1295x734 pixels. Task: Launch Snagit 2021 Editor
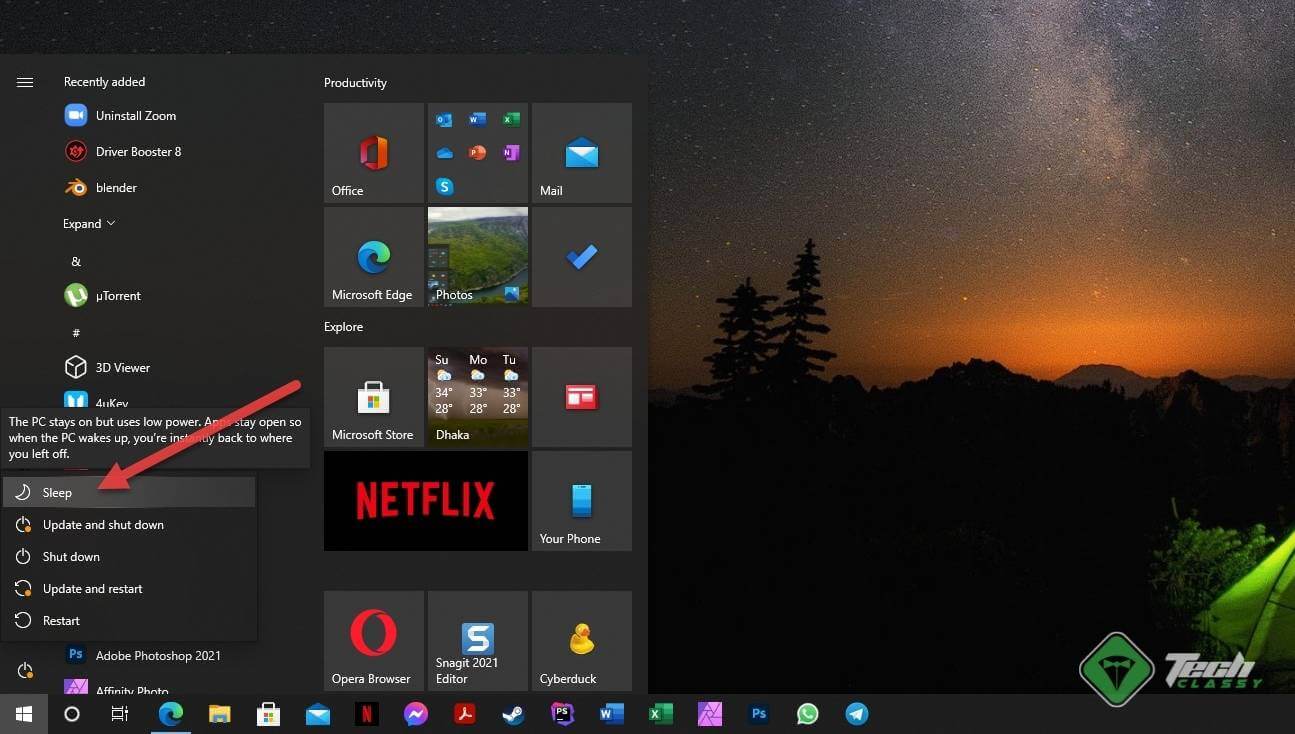477,640
